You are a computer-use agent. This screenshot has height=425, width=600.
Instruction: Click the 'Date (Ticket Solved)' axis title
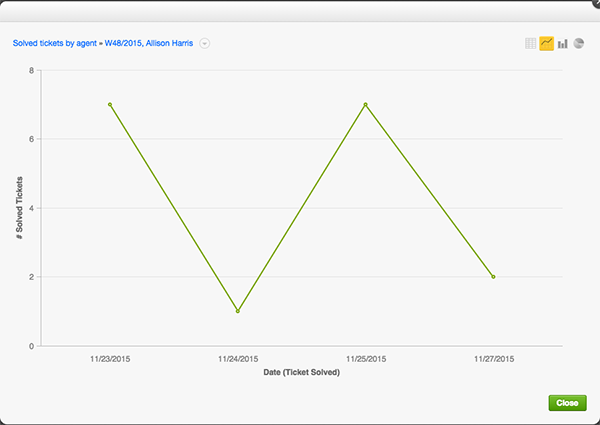(x=301, y=372)
